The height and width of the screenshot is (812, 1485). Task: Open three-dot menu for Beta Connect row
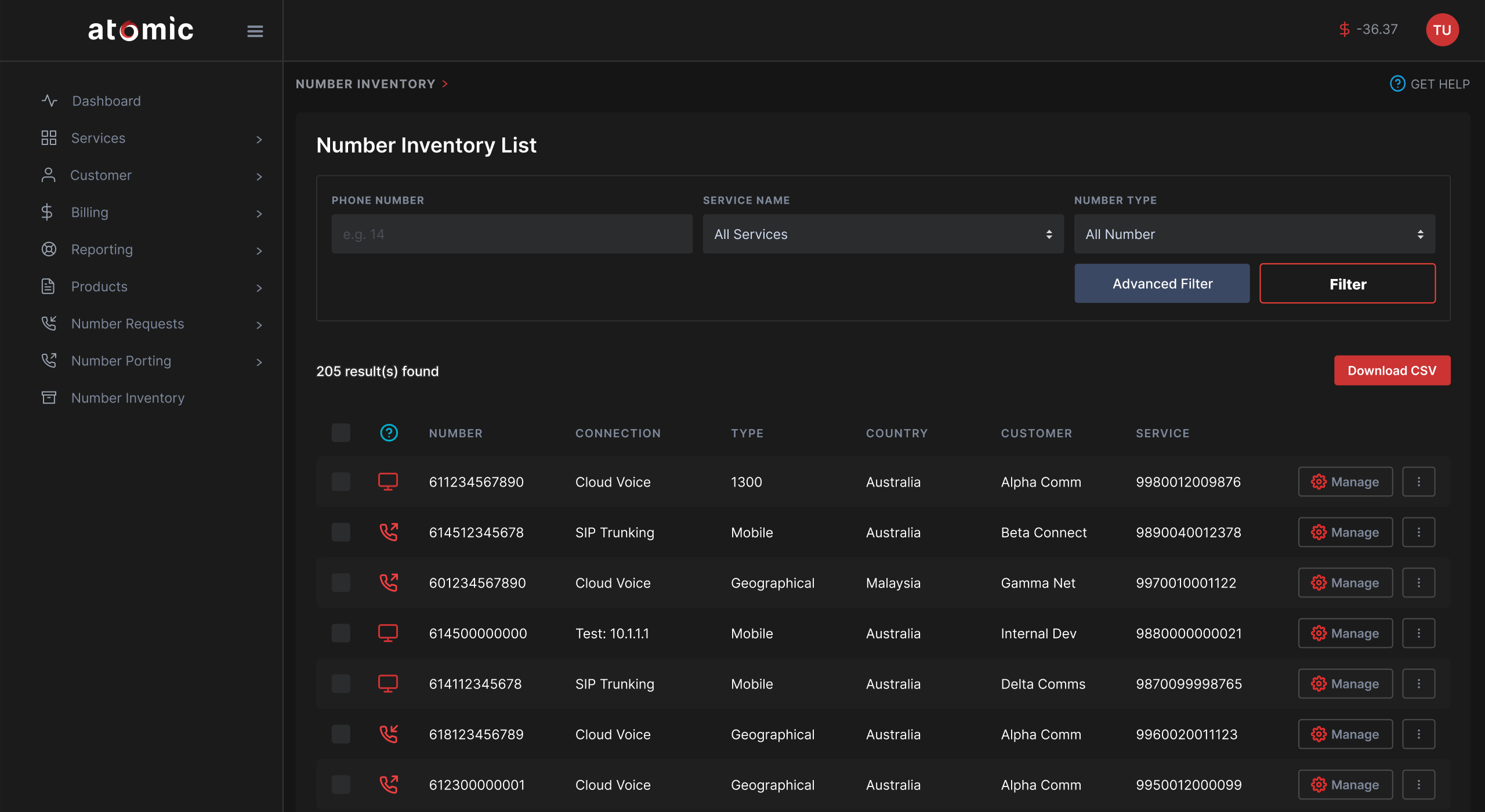[1418, 532]
